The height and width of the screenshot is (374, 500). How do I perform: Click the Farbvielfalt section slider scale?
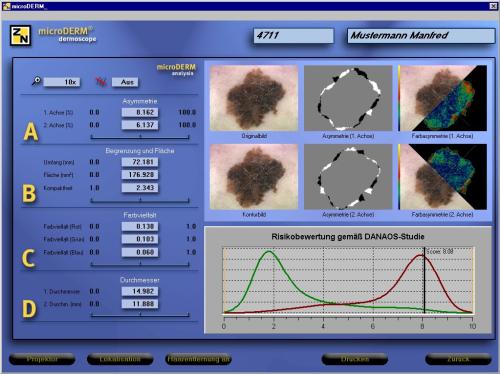140,264
